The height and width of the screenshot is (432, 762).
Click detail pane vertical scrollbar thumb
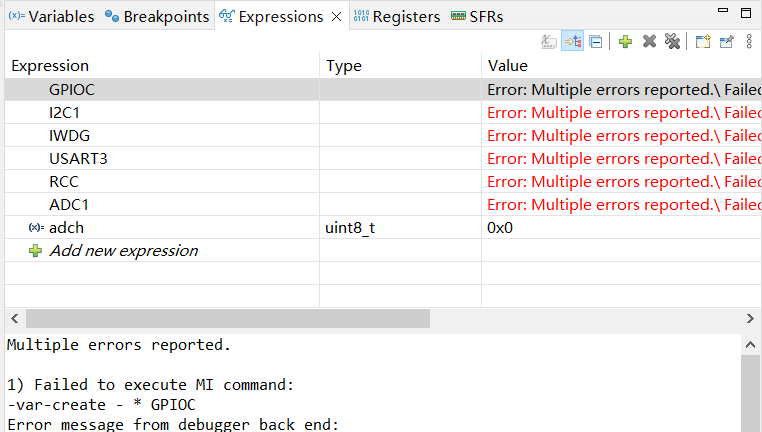tap(750, 394)
